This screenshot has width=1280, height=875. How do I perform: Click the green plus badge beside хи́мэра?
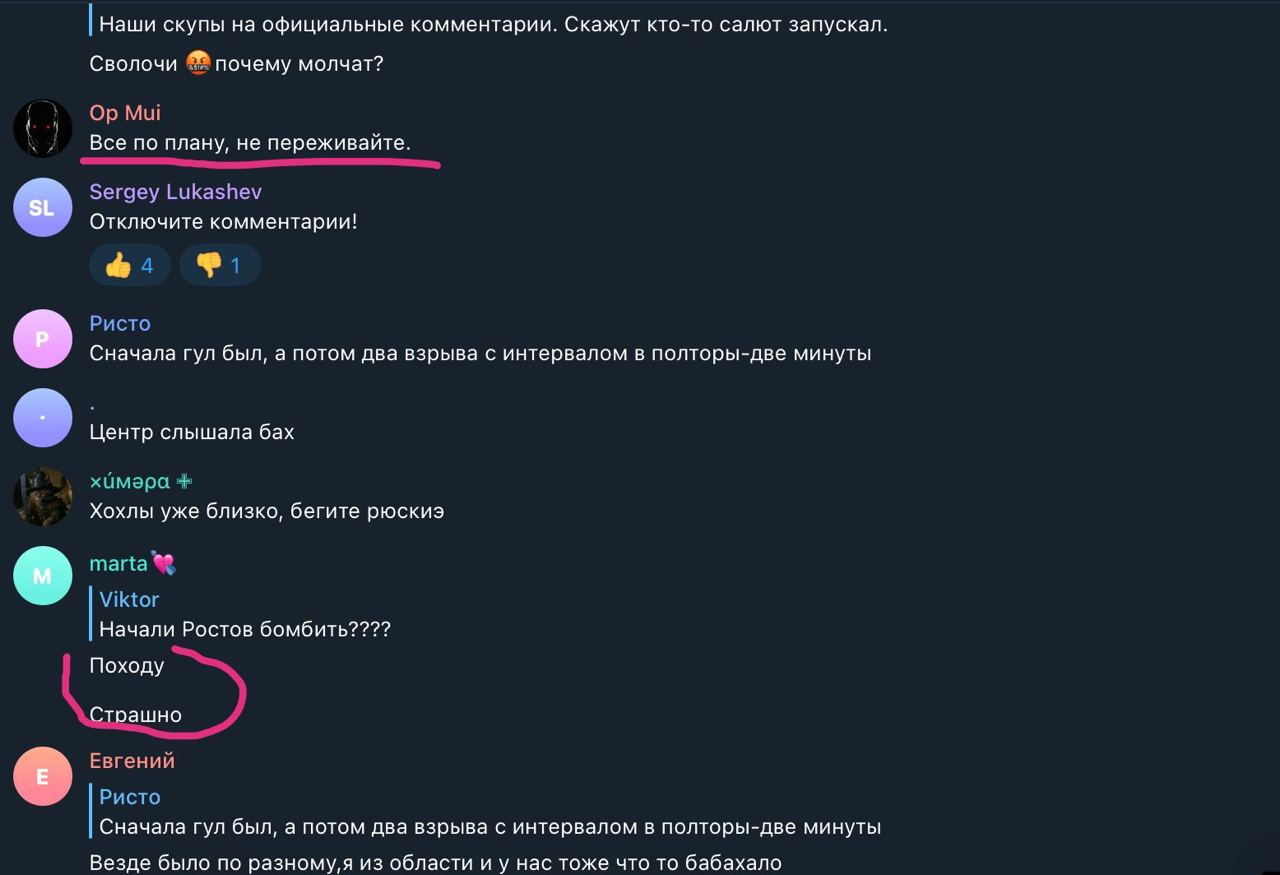click(x=184, y=481)
